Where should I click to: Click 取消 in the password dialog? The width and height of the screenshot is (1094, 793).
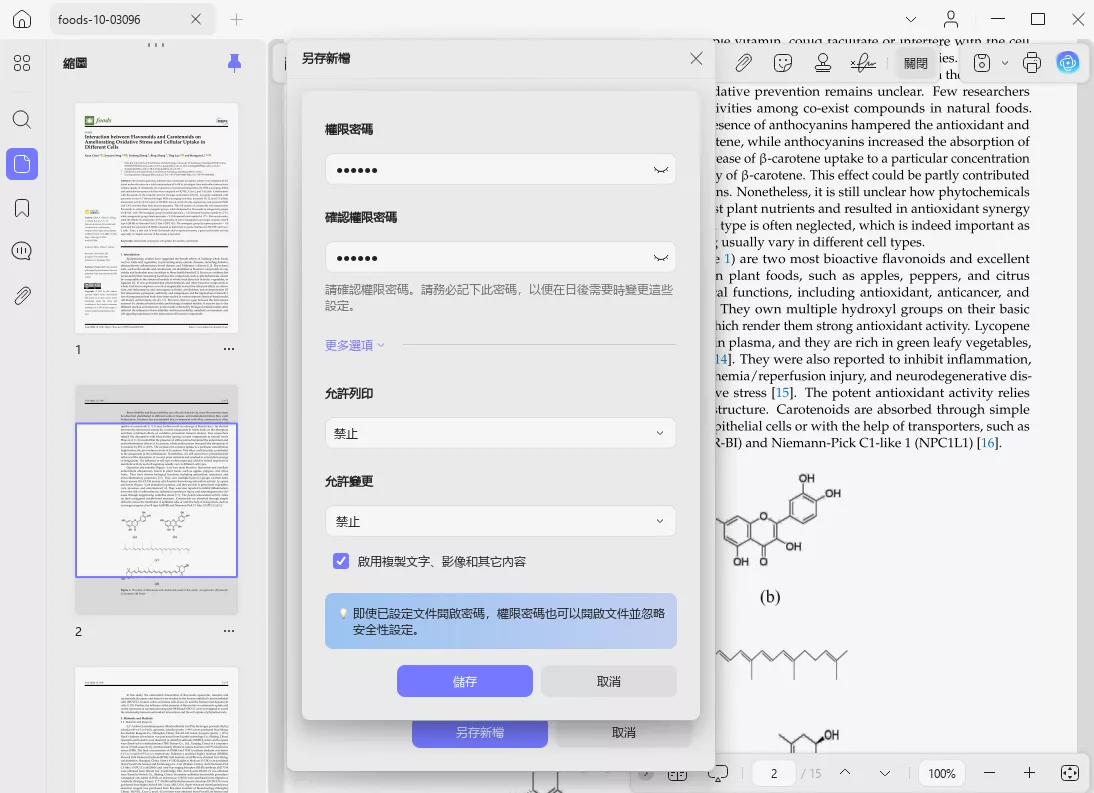click(608, 681)
